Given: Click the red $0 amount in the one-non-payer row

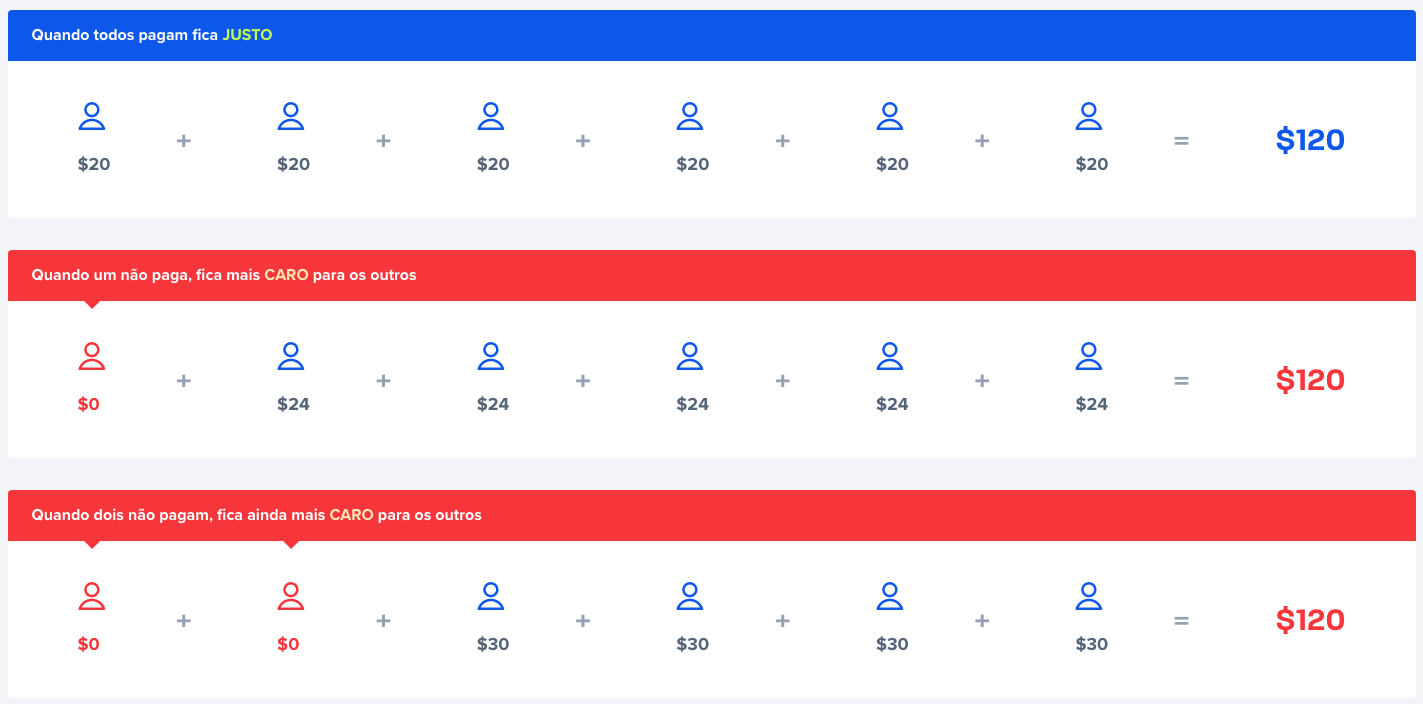Looking at the screenshot, I should click(89, 405).
